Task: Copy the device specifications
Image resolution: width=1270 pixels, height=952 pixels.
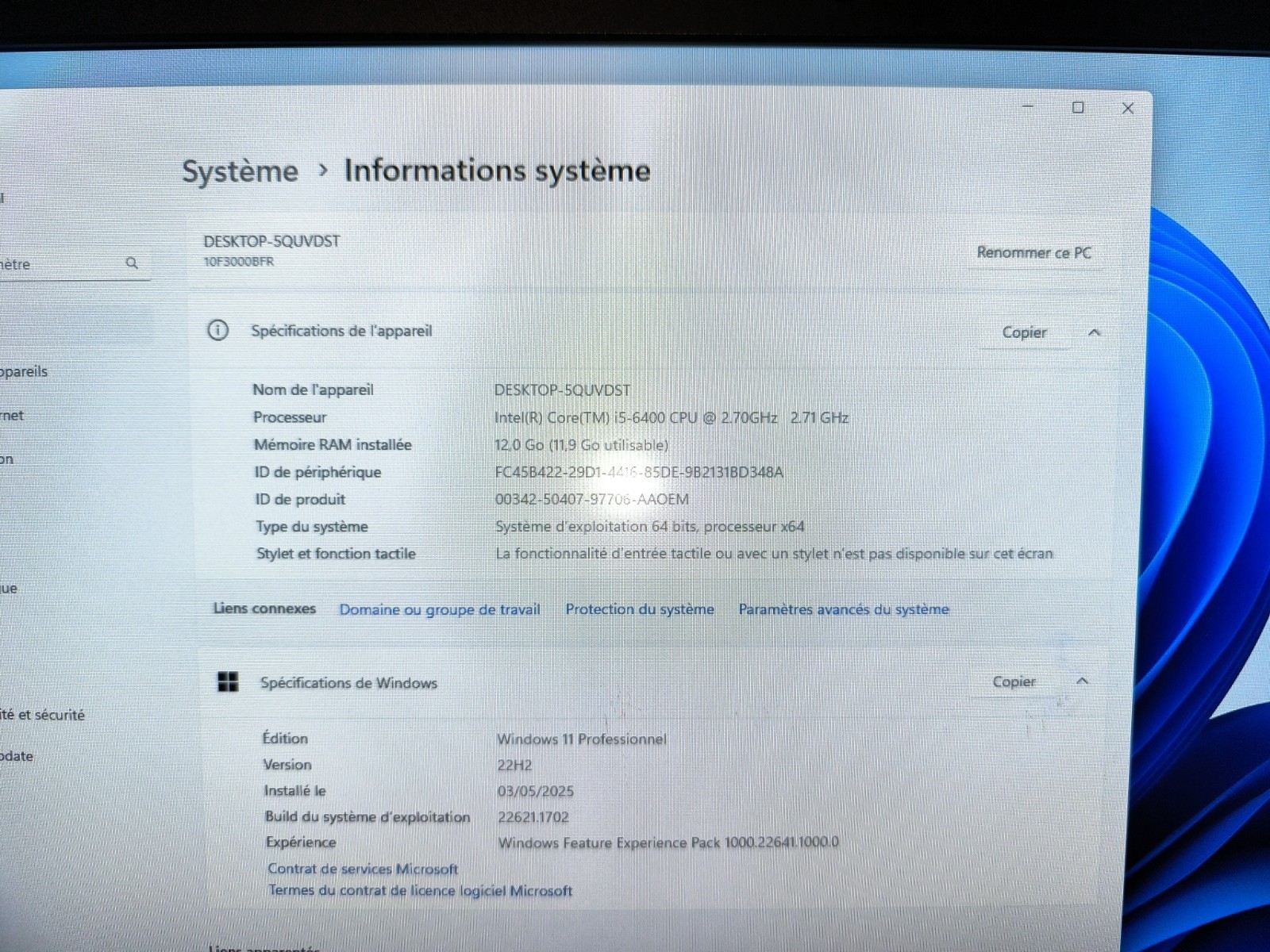Action: [x=1024, y=332]
